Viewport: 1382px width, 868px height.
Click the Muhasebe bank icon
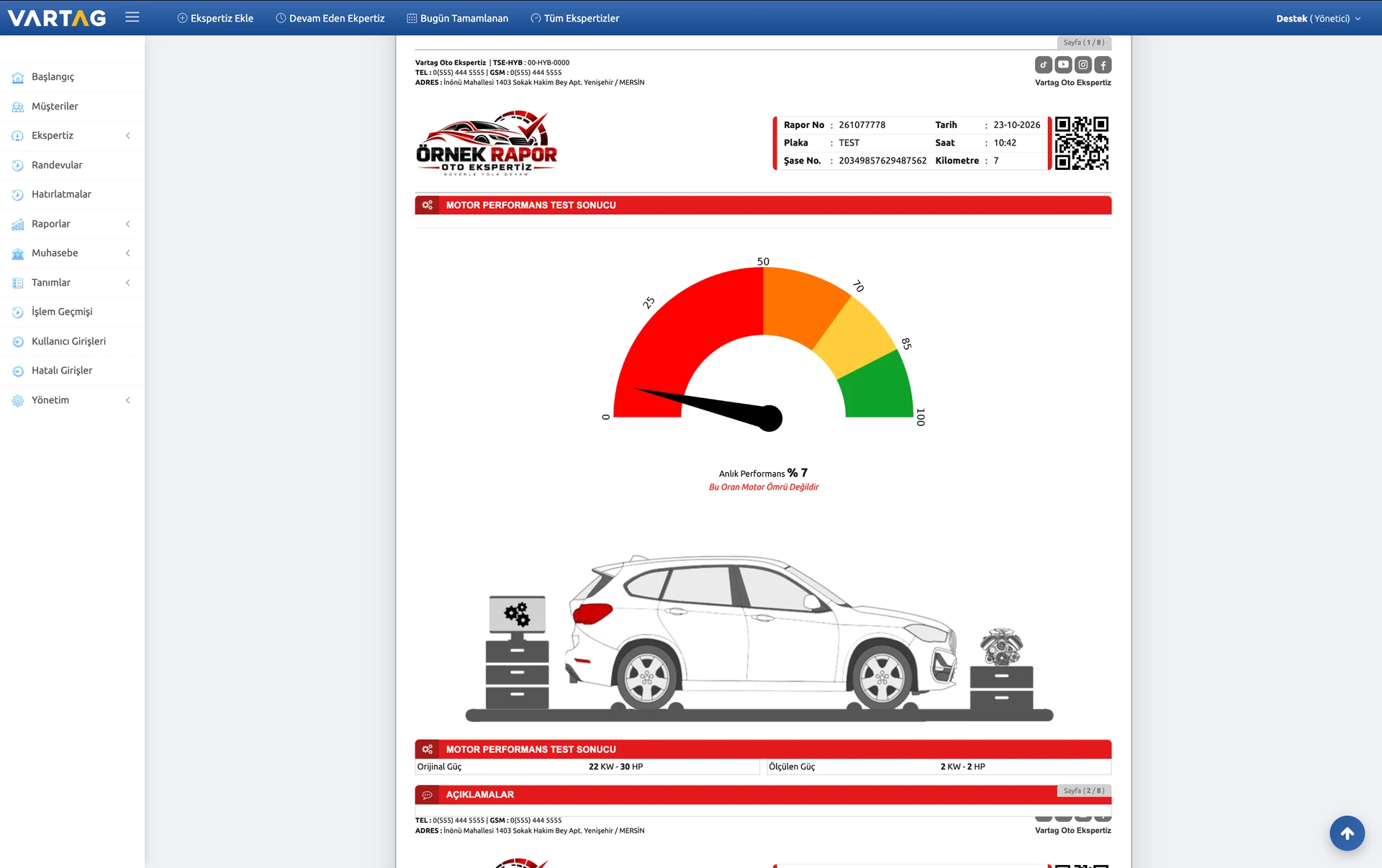(18, 253)
